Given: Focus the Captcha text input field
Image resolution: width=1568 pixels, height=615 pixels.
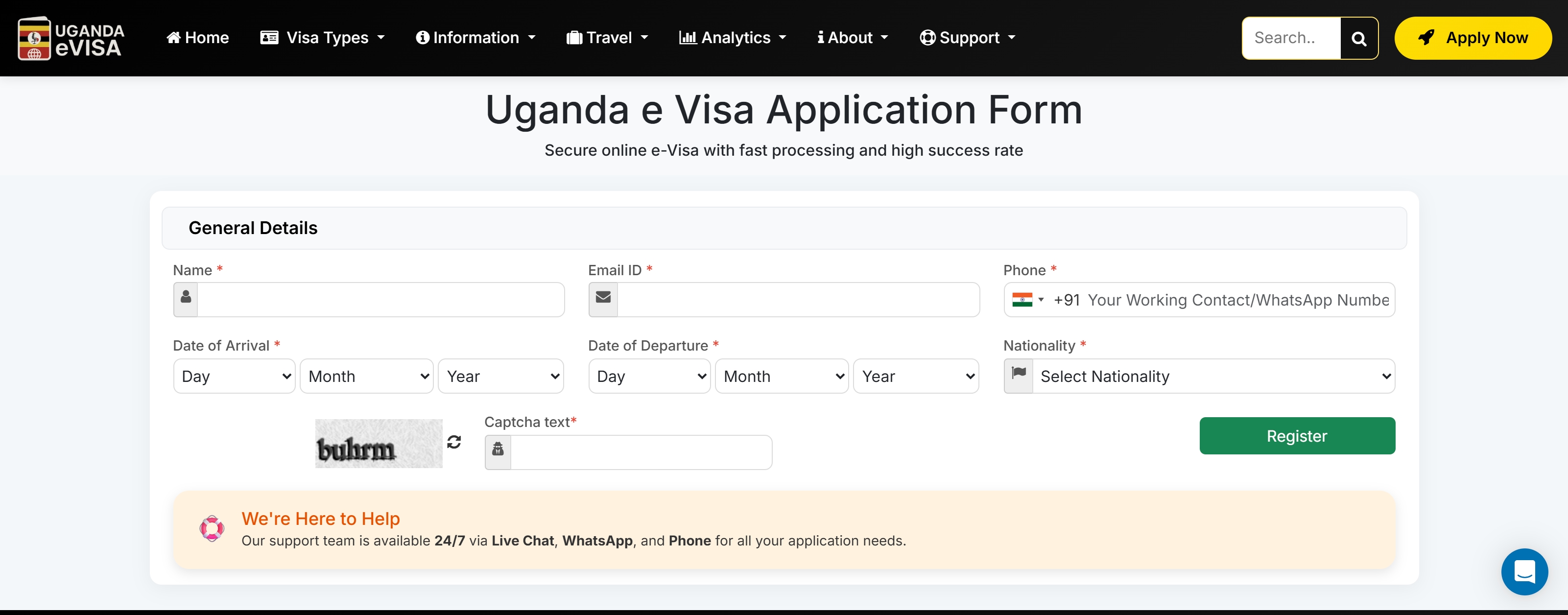Looking at the screenshot, I should (x=641, y=452).
